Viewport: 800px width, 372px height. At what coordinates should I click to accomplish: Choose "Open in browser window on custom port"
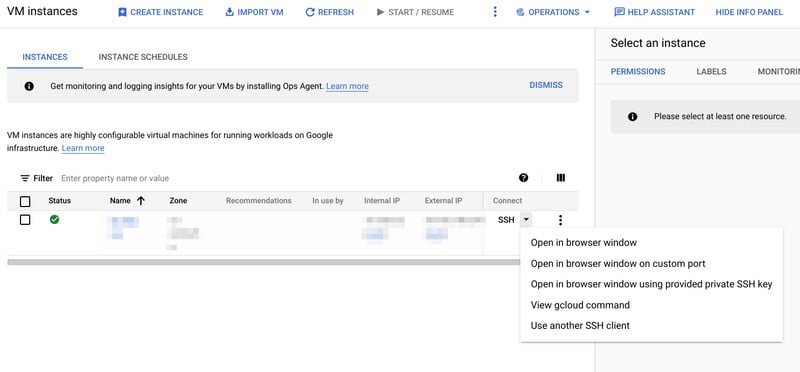(618, 264)
